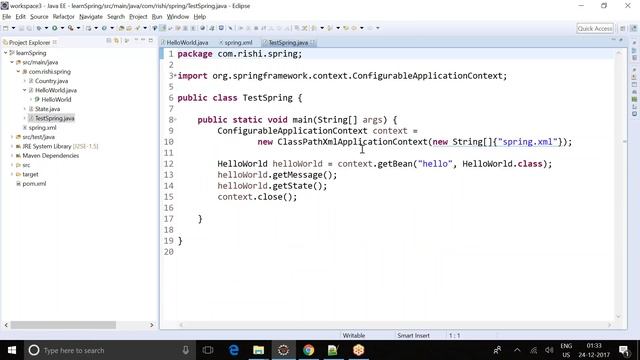
Task: Expand the Country.java node
Action: coord(24,81)
